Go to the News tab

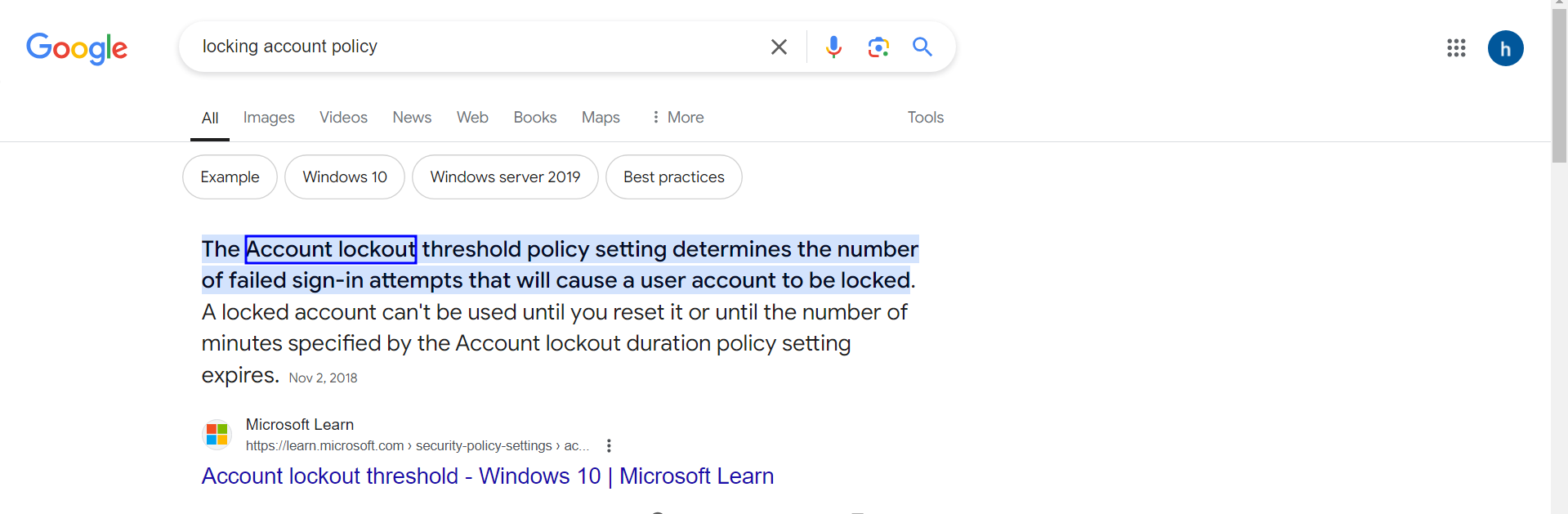412,118
